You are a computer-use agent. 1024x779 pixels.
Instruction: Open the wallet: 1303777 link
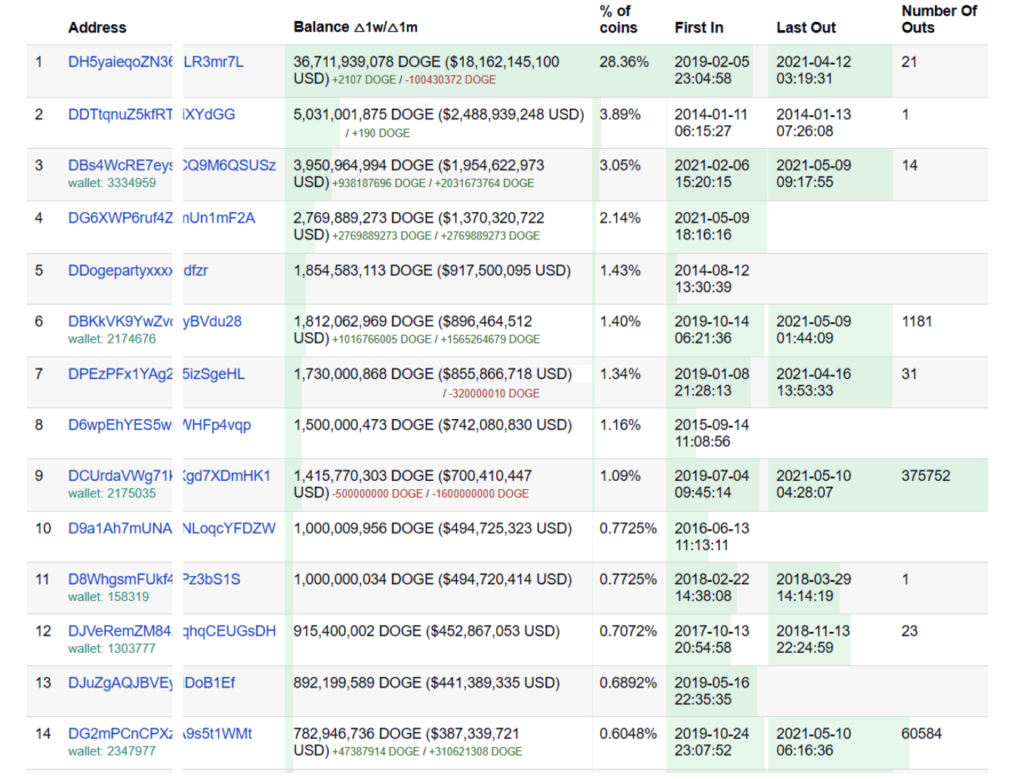point(112,648)
